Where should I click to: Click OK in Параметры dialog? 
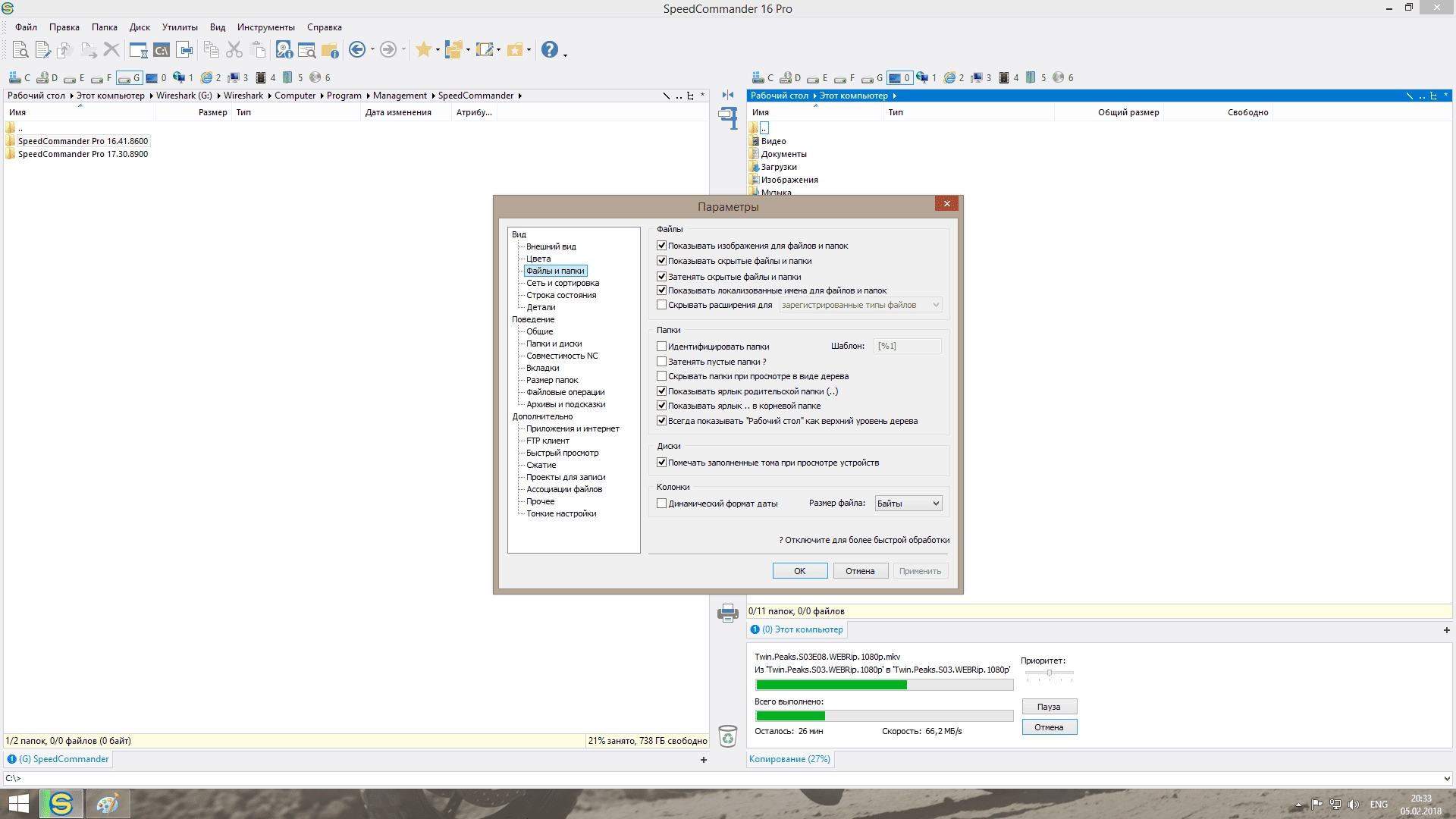tap(800, 571)
